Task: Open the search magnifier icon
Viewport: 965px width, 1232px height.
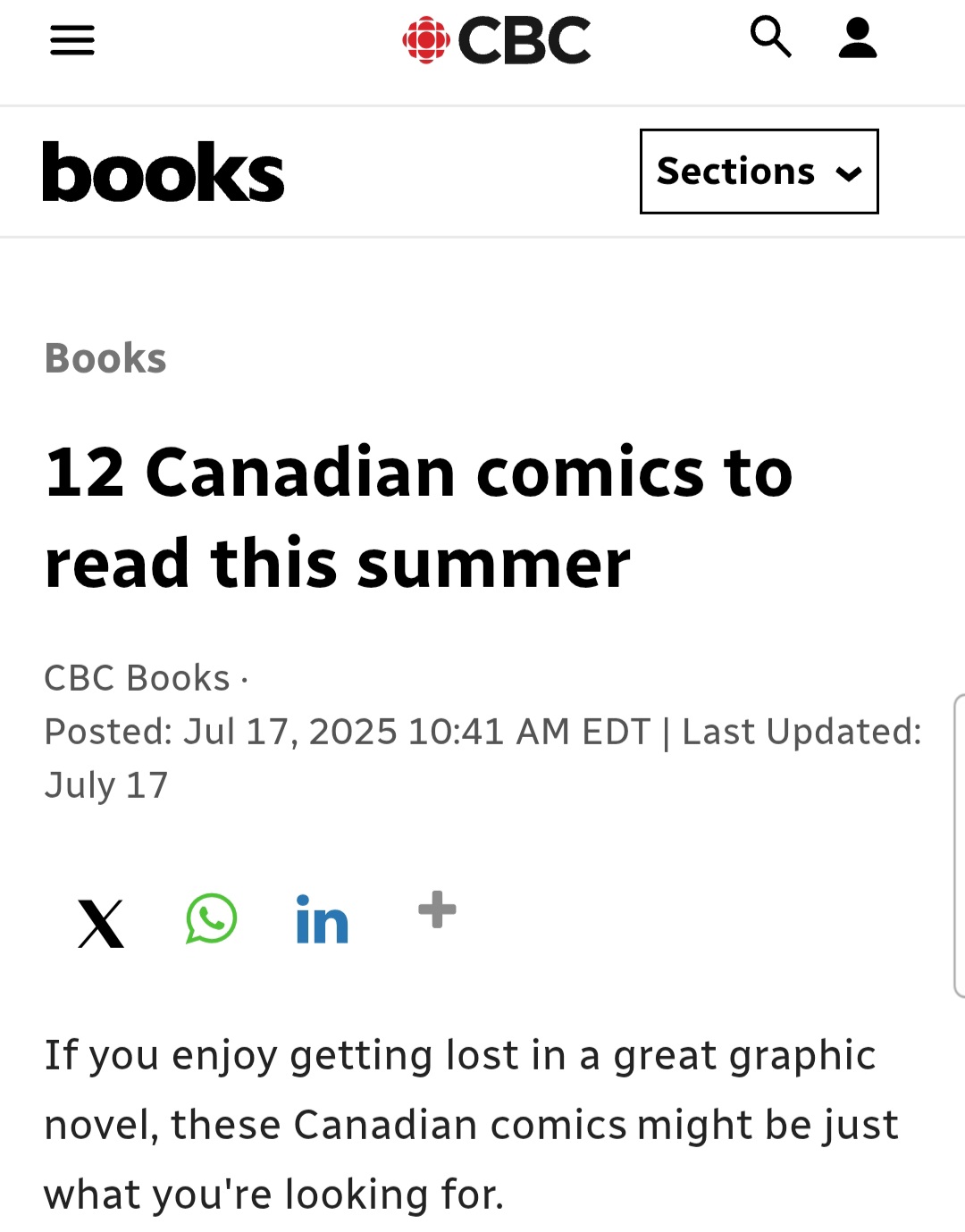Action: (x=770, y=38)
